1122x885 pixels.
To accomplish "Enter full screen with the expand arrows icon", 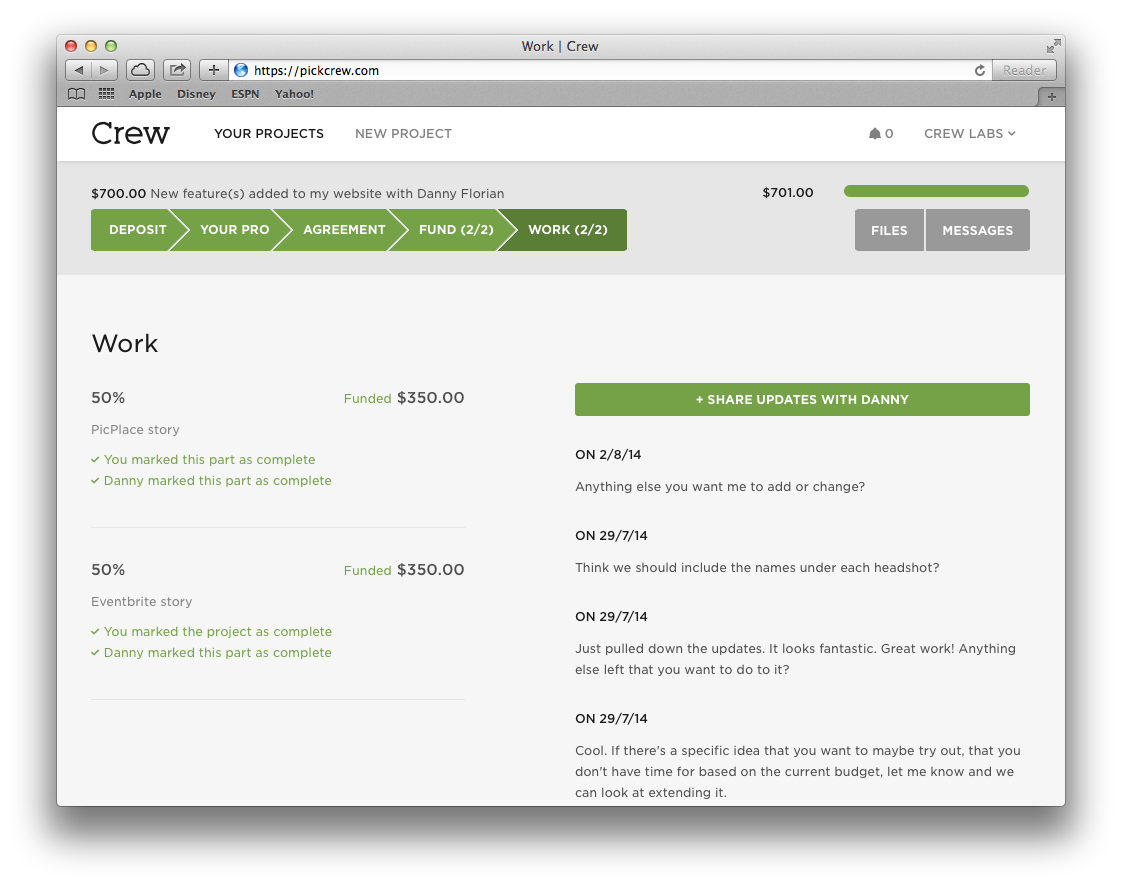I will coord(1053,47).
